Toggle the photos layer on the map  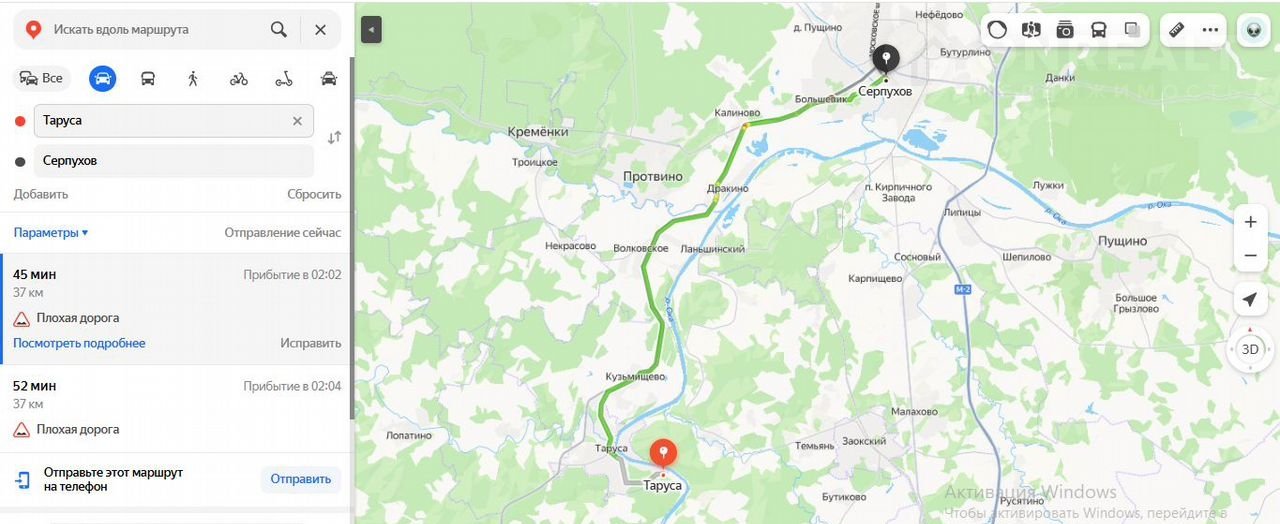pyautogui.click(x=1065, y=30)
